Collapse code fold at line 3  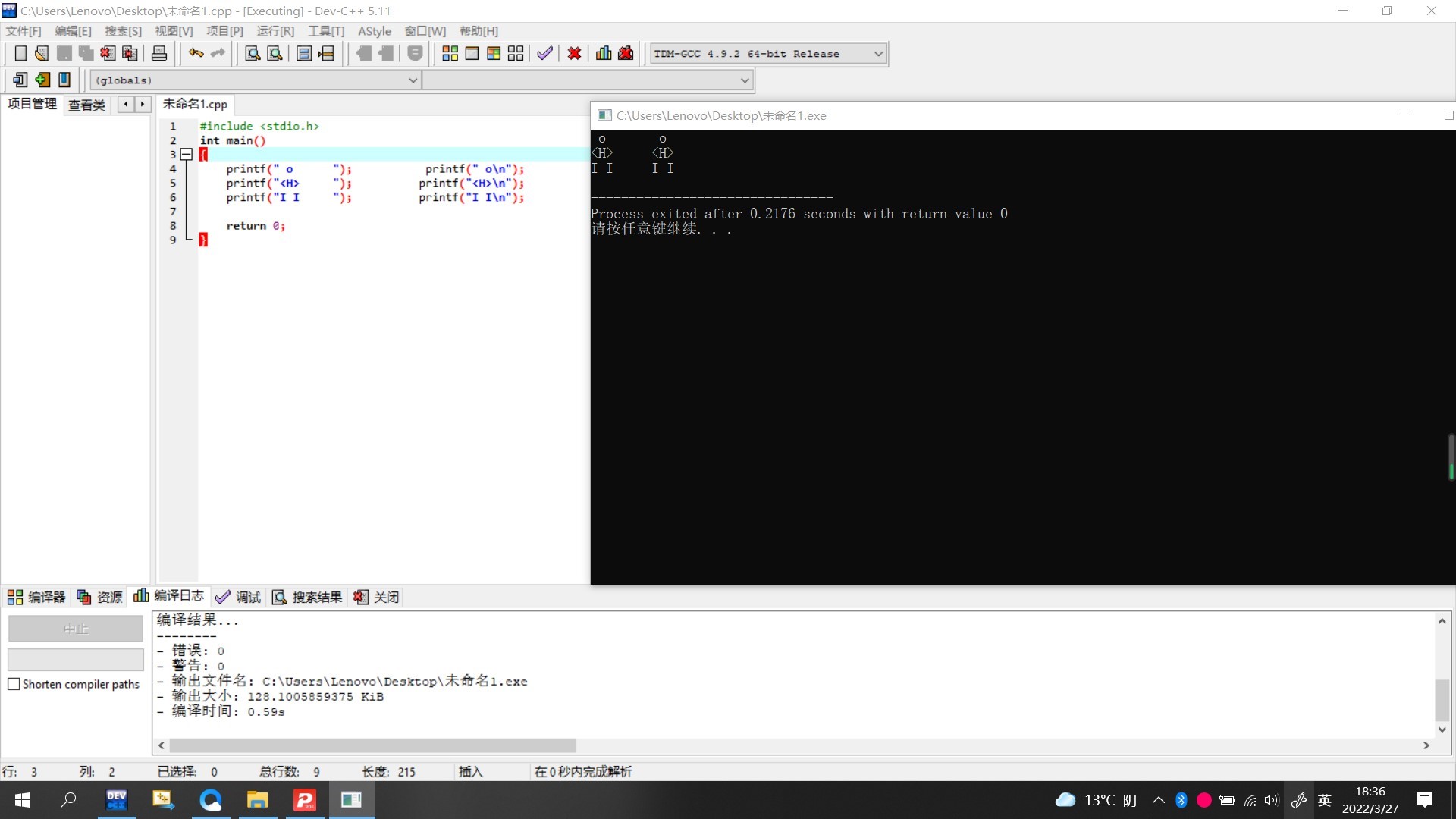tap(186, 154)
